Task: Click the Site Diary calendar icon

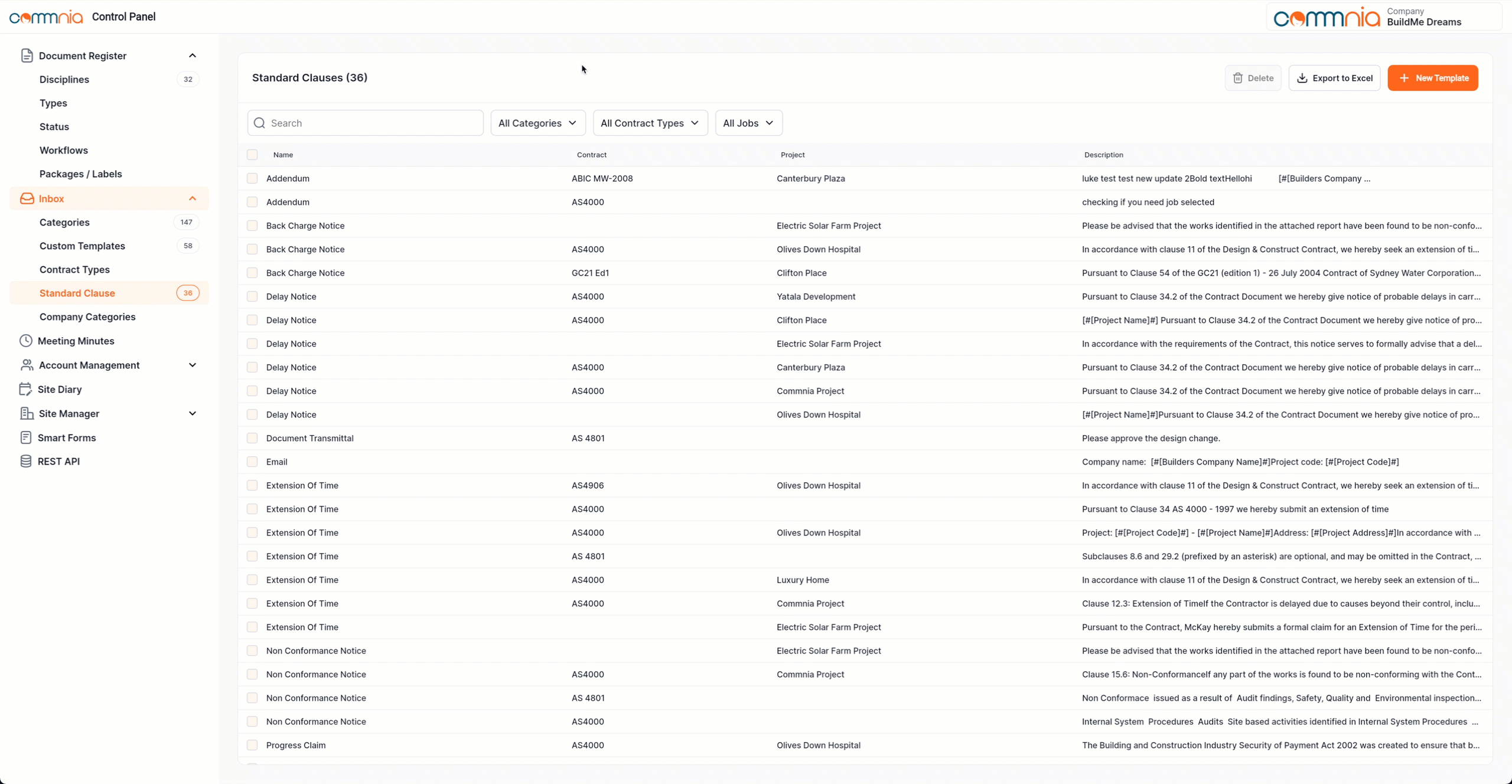Action: [x=25, y=389]
